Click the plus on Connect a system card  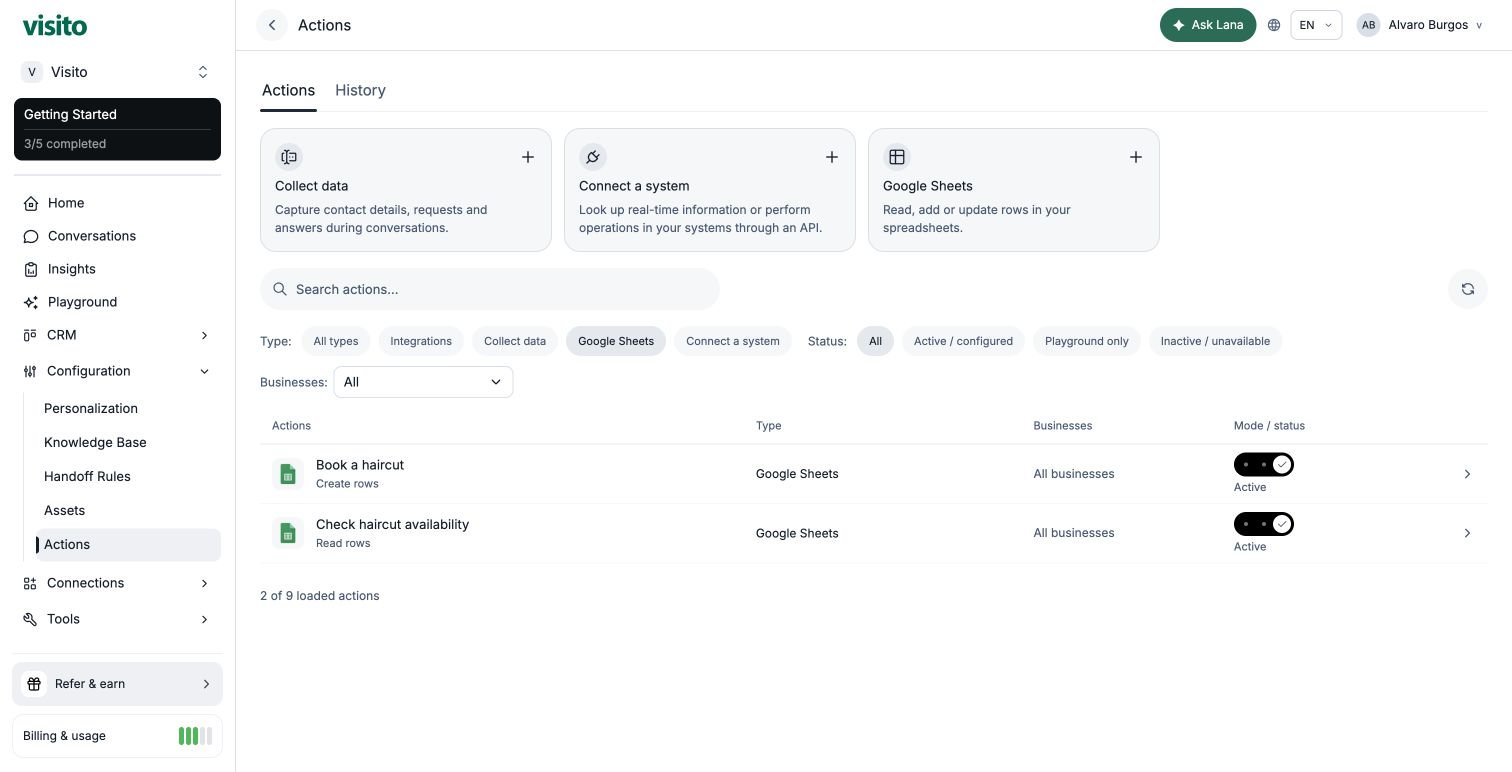[x=832, y=157]
